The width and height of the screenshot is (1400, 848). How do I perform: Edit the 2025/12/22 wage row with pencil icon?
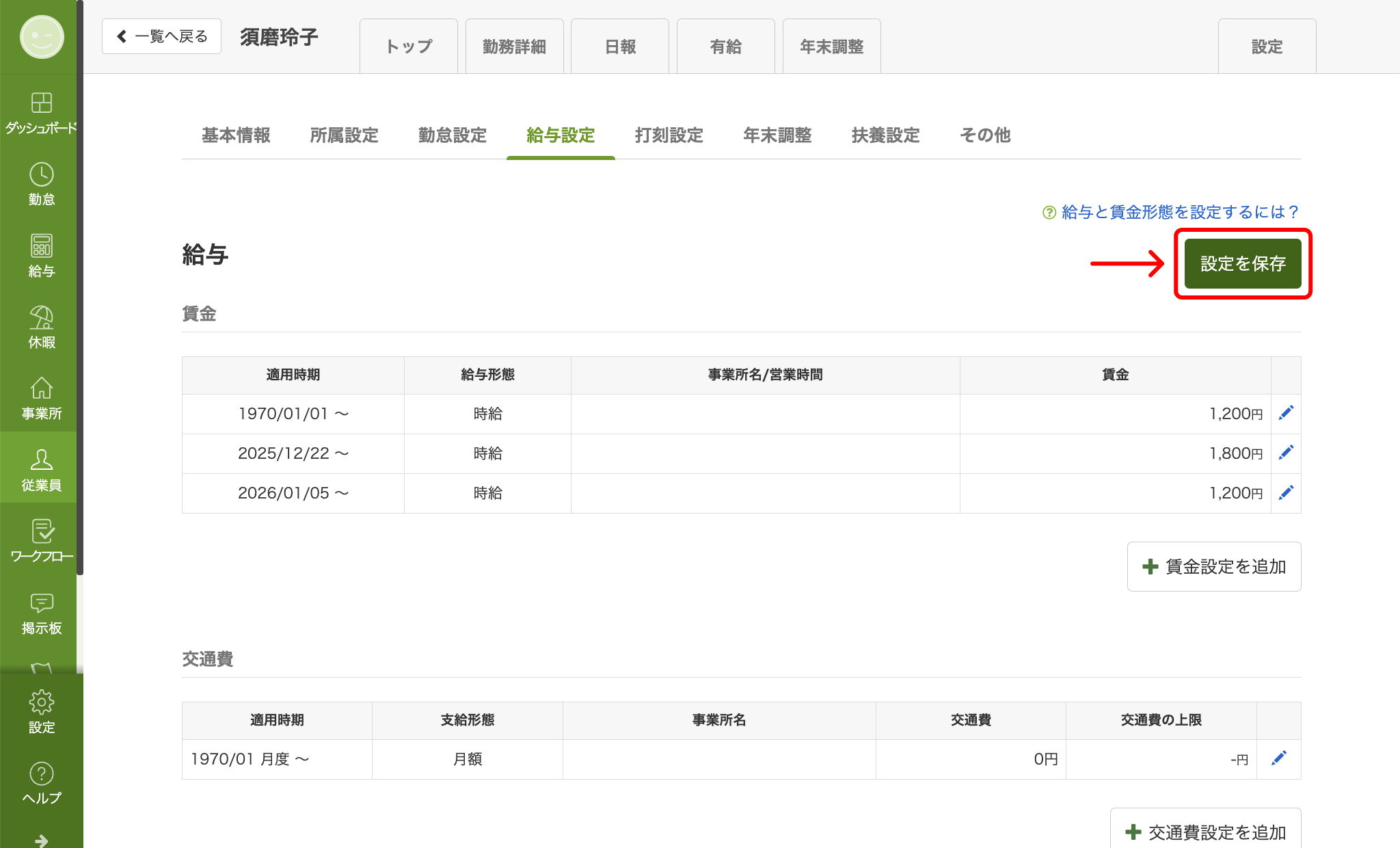pyautogui.click(x=1286, y=453)
